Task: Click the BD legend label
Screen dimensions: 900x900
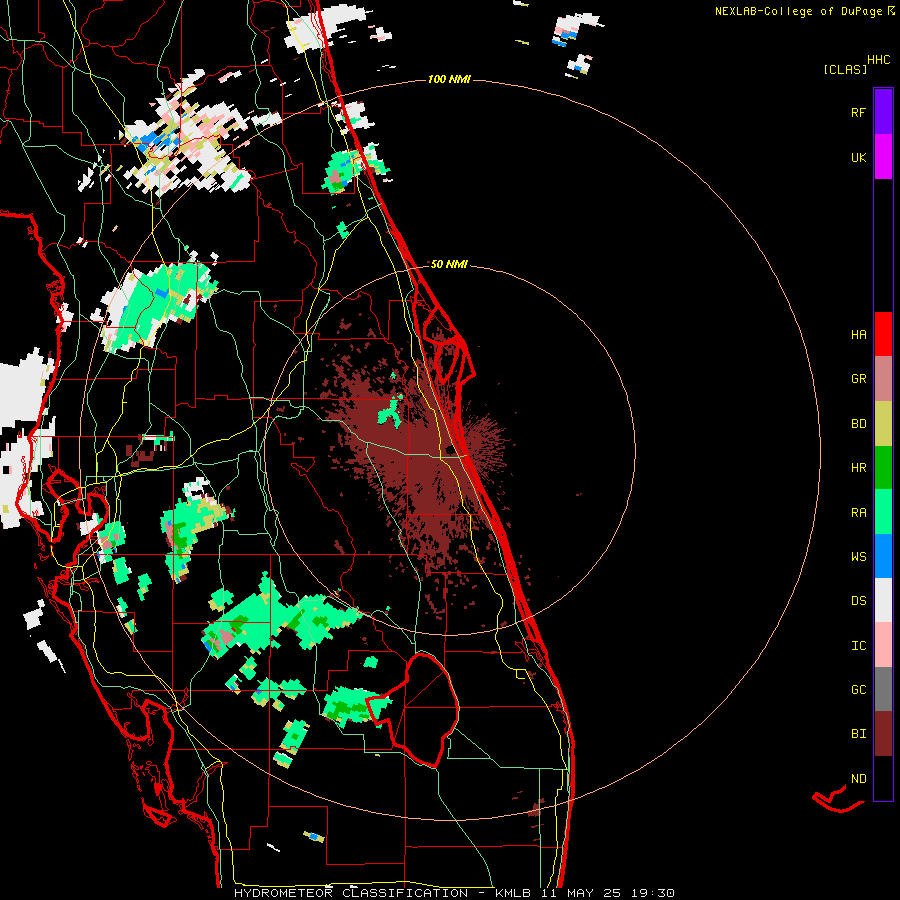Action: click(858, 424)
